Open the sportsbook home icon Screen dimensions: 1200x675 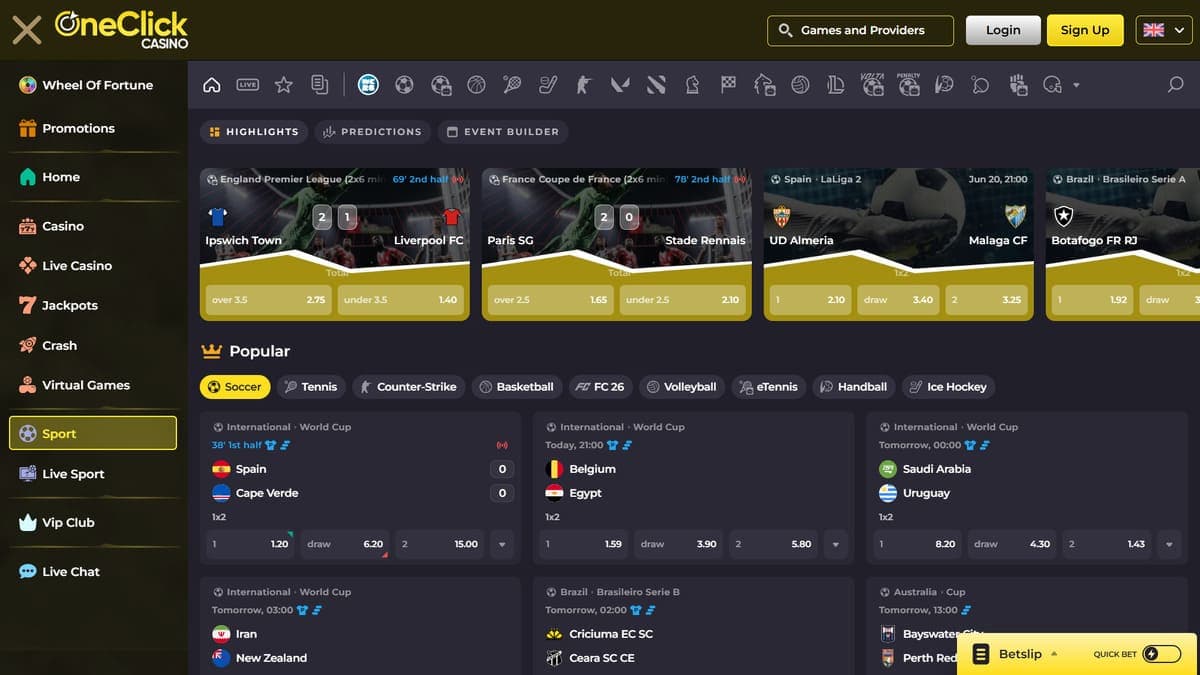pyautogui.click(x=211, y=85)
